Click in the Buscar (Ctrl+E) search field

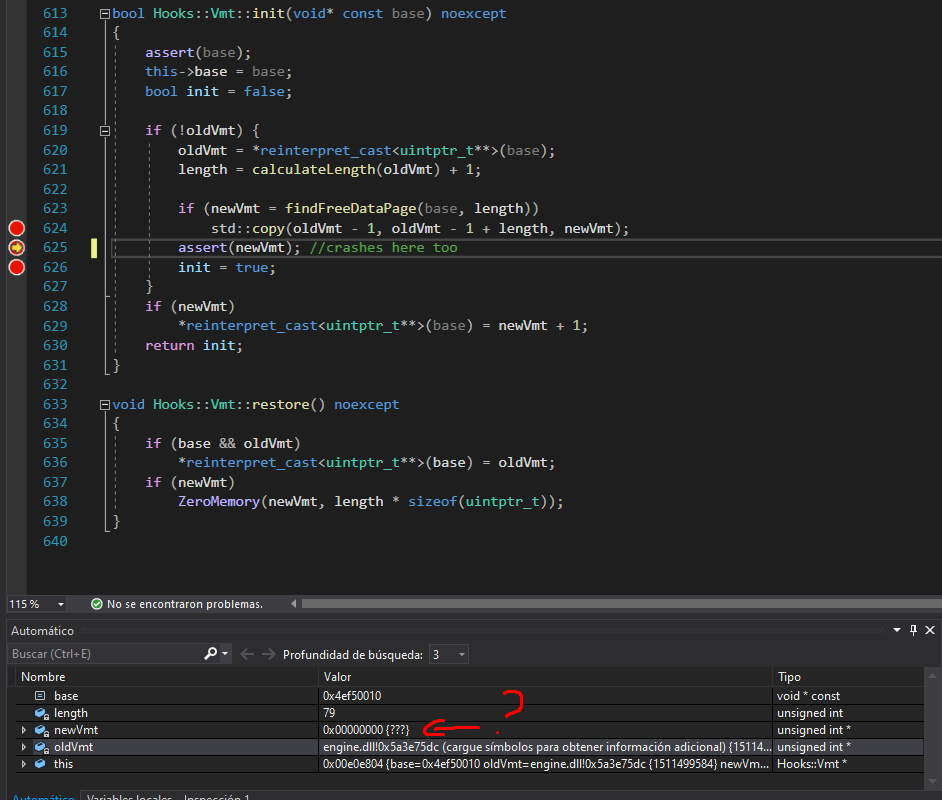[100, 654]
